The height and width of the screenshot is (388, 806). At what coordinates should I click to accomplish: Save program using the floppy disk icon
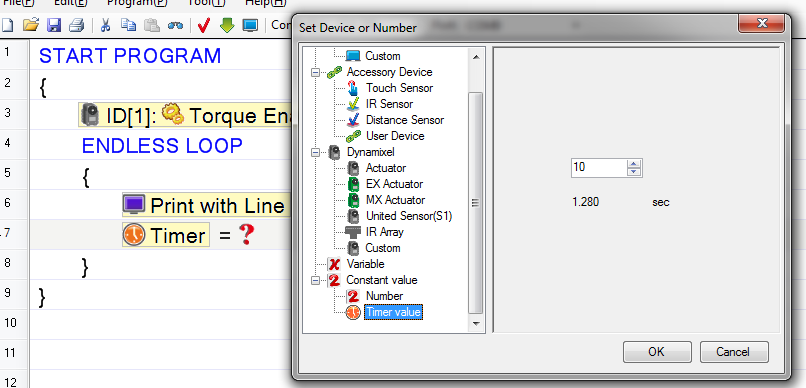pyautogui.click(x=54, y=25)
